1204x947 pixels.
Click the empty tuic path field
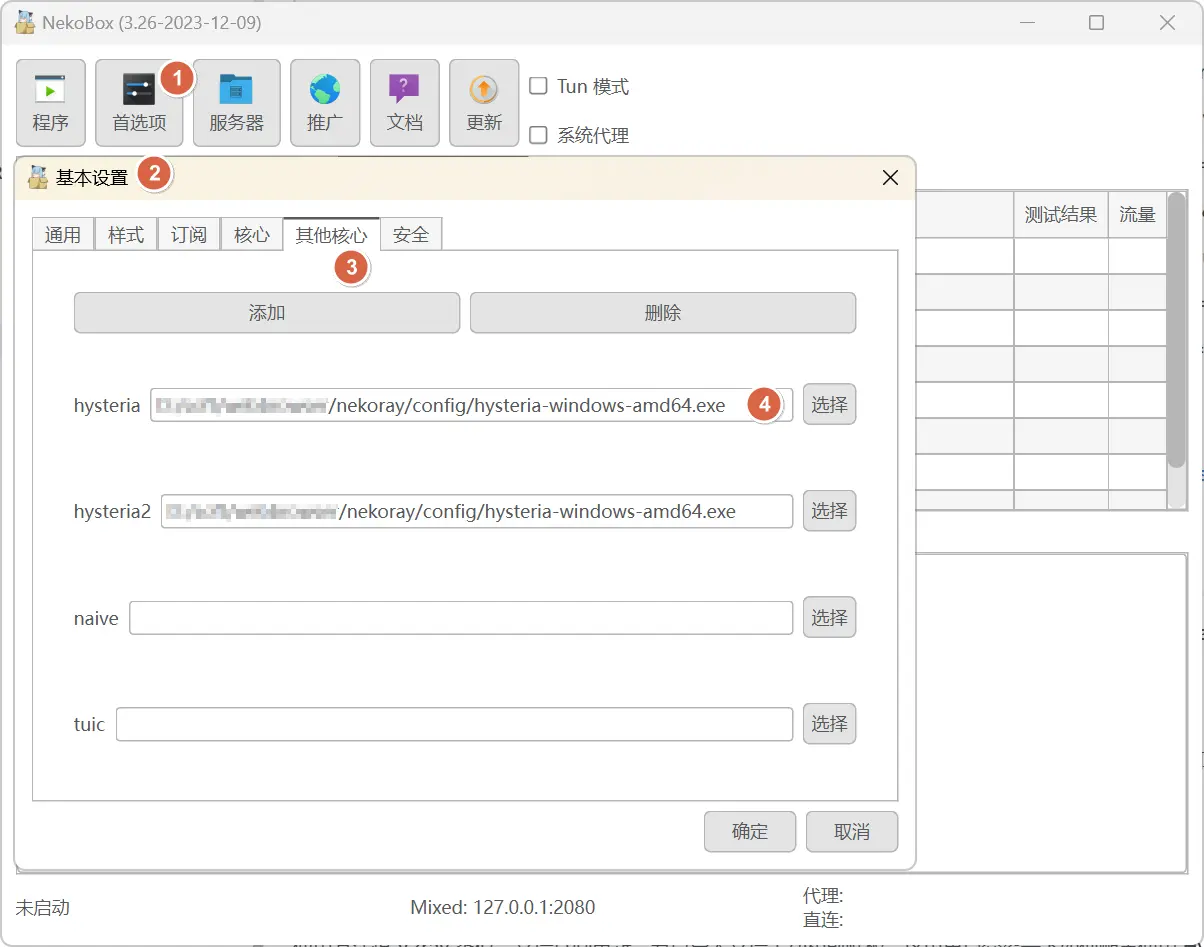[x=455, y=724]
